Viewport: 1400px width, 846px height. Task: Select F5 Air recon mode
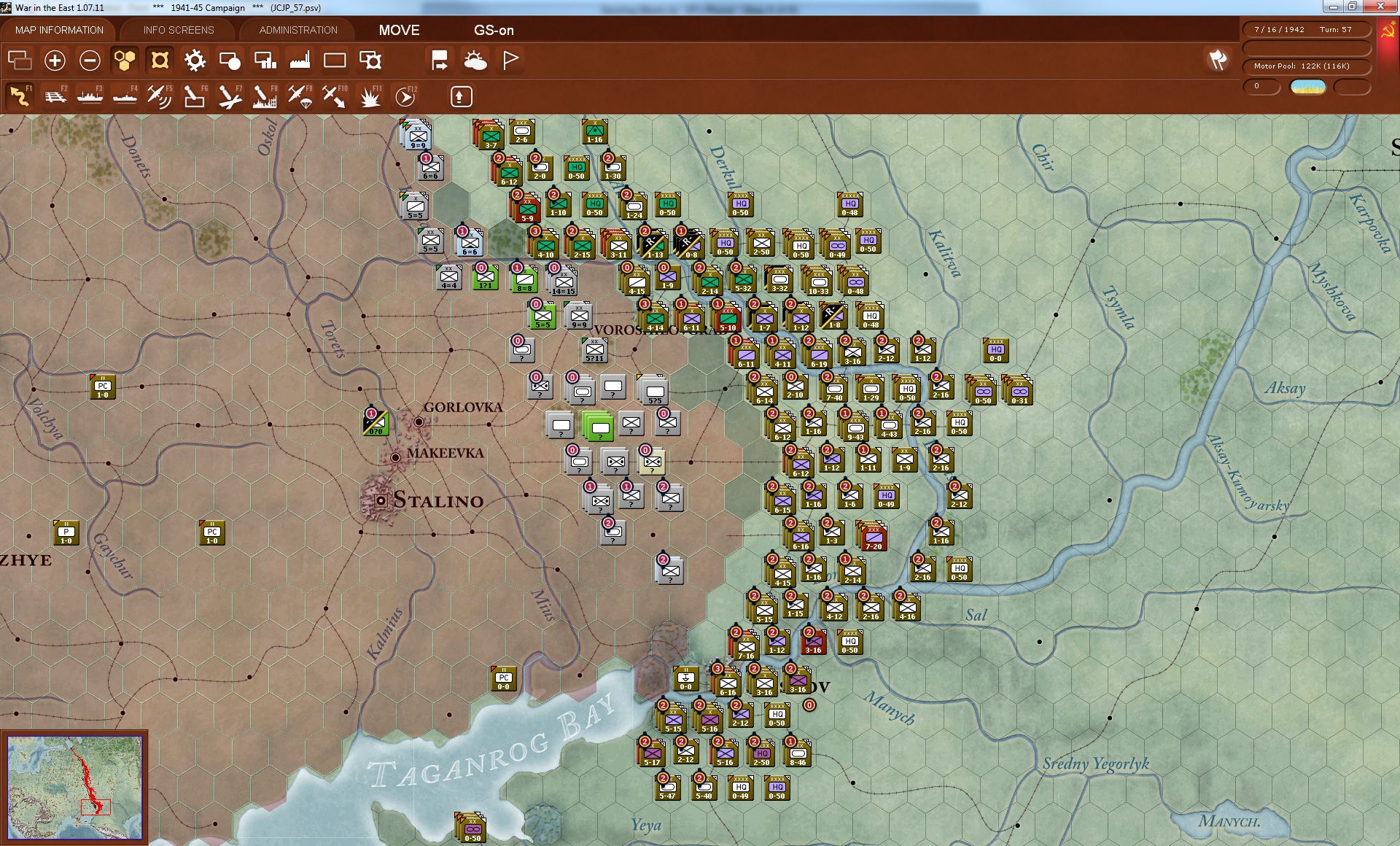(160, 96)
